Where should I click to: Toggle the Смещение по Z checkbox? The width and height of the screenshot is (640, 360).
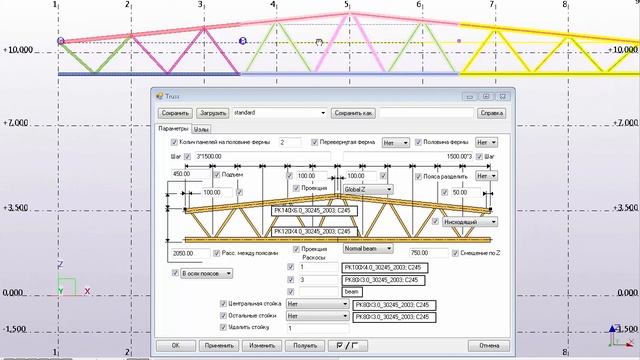coord(455,253)
